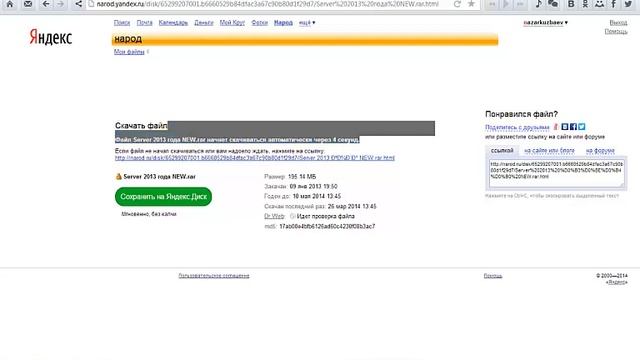Click the green 'Сохранить на Яндекс.Диск' button
This screenshot has height=360, width=640.
(163, 197)
